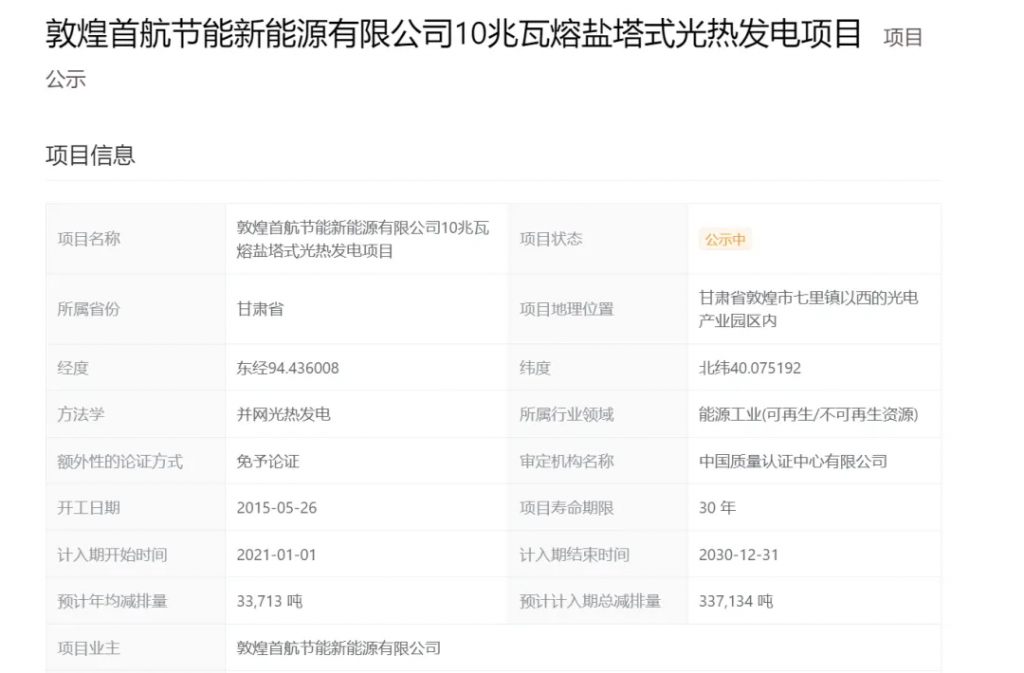Click the 能源工业(可再生/不可再生资源) industry value
Image resolution: width=1024 pixels, height=673 pixels.
pyautogui.click(x=808, y=414)
